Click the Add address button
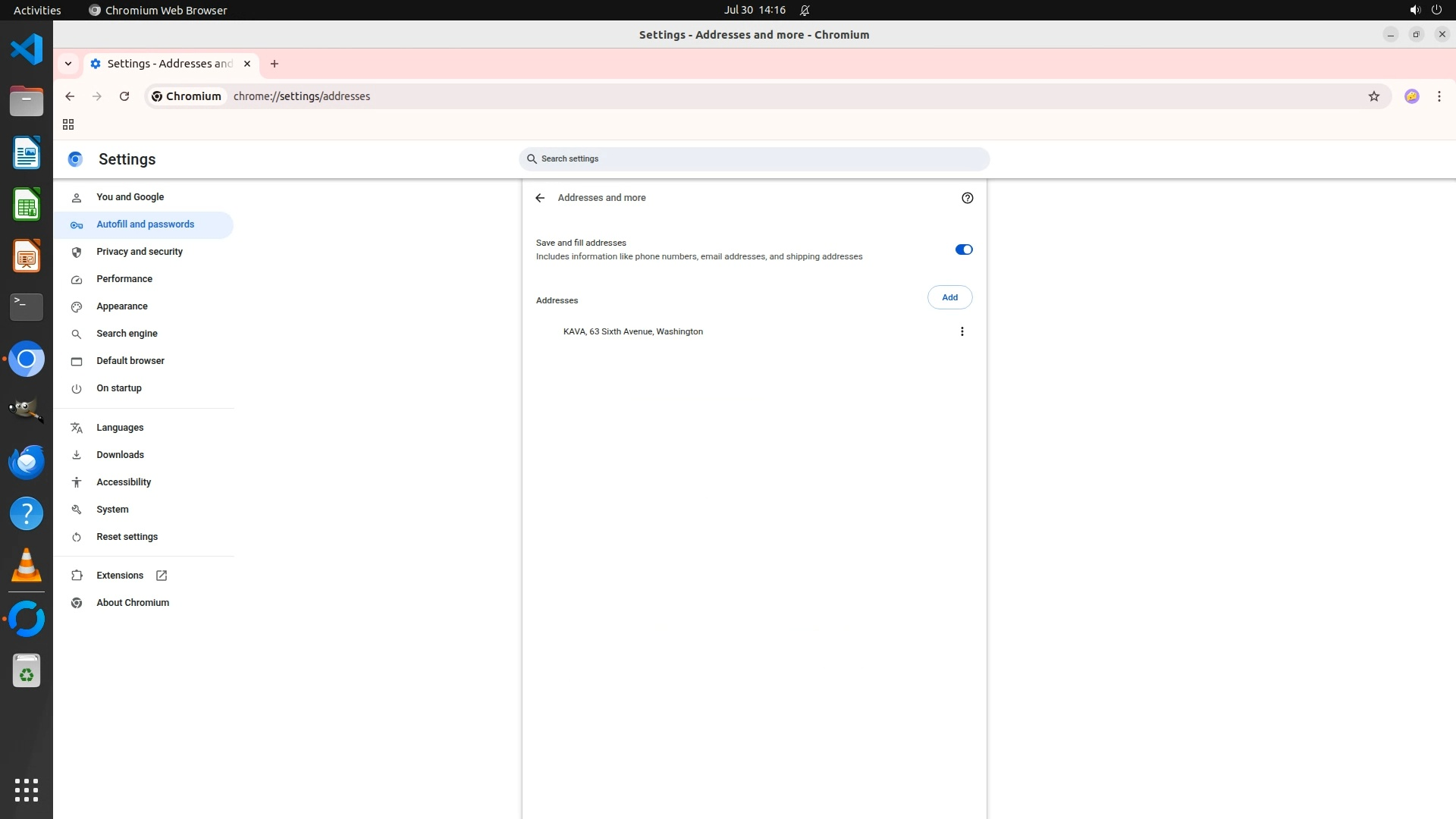The height and width of the screenshot is (819, 1456). [x=949, y=297]
